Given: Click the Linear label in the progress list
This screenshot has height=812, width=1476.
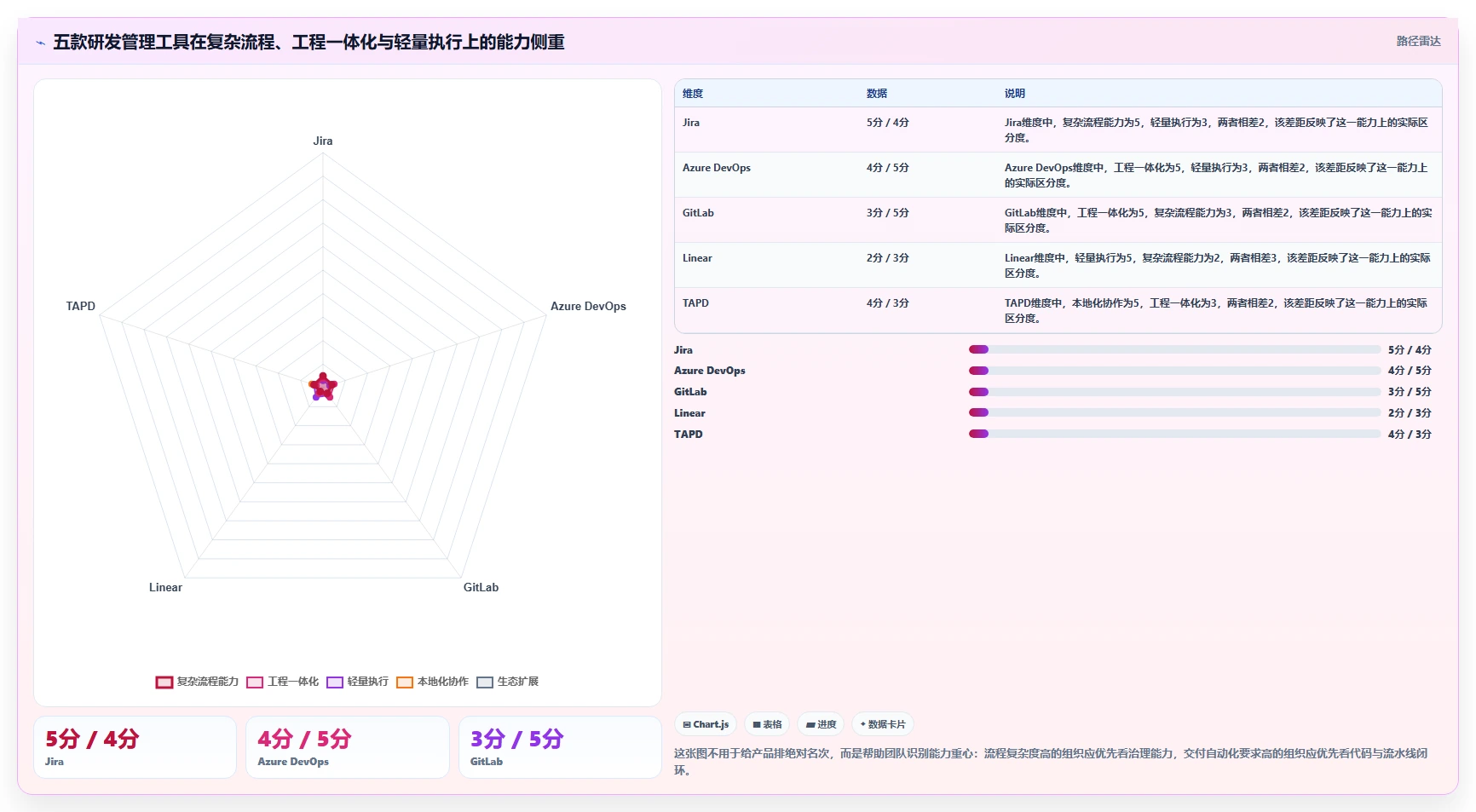Looking at the screenshot, I should (689, 413).
